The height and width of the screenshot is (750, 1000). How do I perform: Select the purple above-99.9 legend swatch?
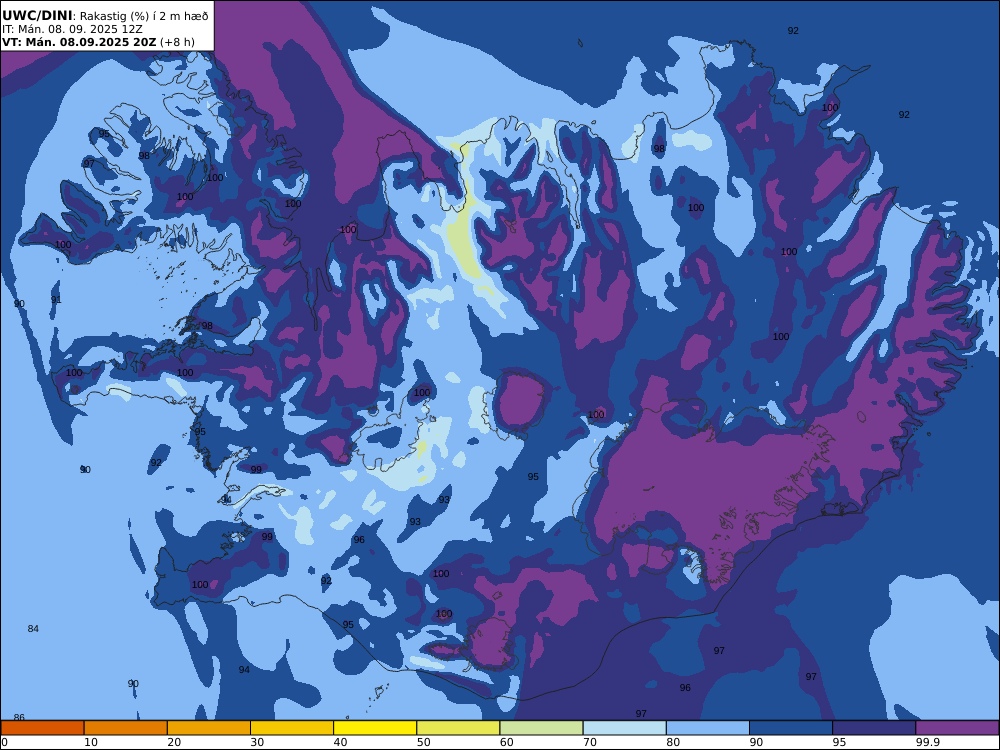[957, 728]
